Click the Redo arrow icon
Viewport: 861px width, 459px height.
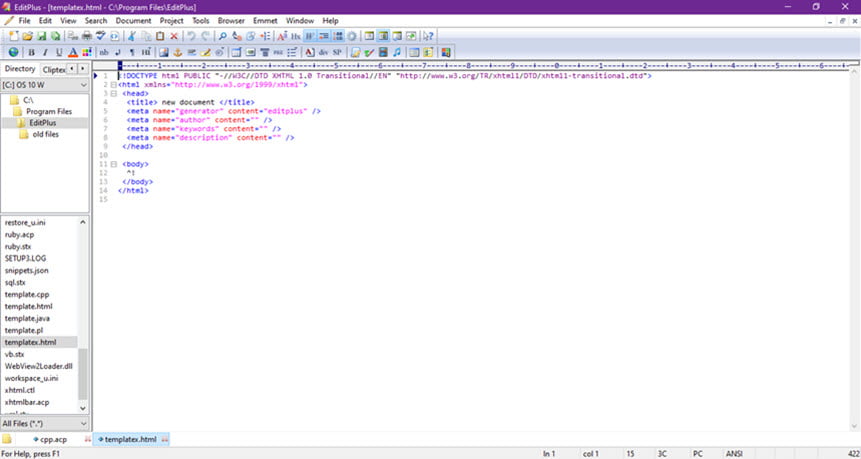(x=205, y=36)
